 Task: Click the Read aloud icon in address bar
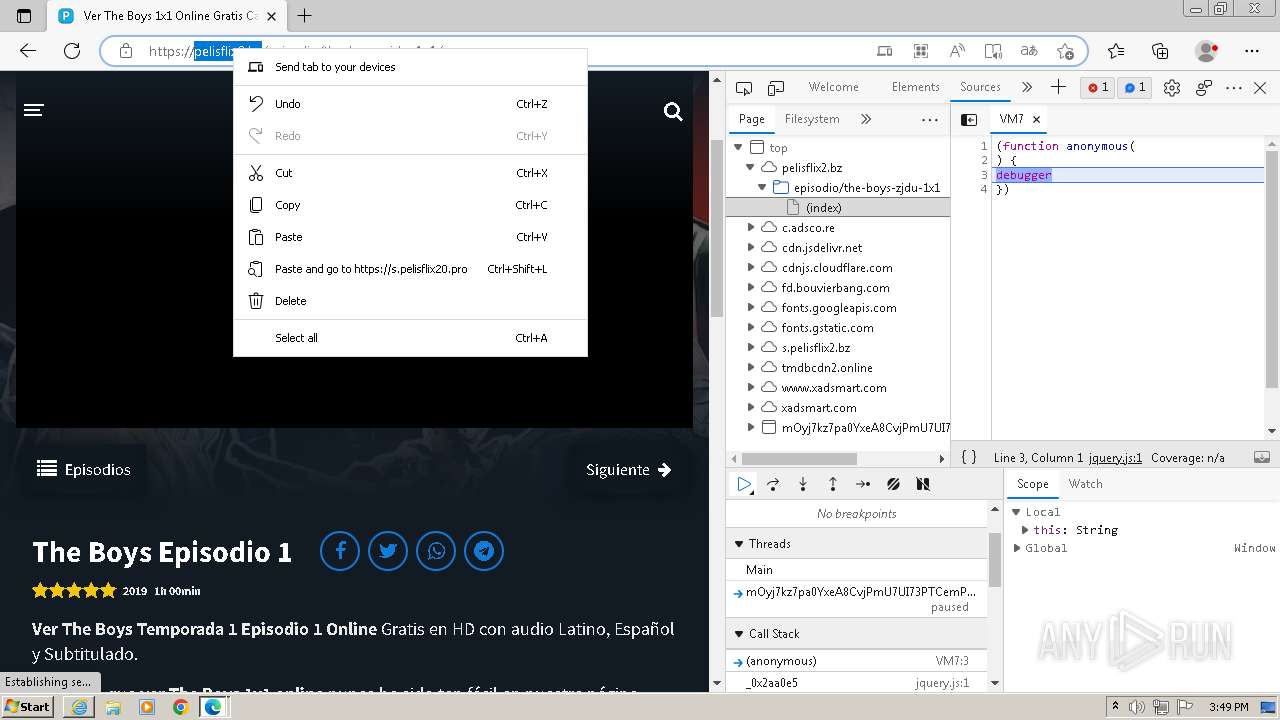coord(957,51)
